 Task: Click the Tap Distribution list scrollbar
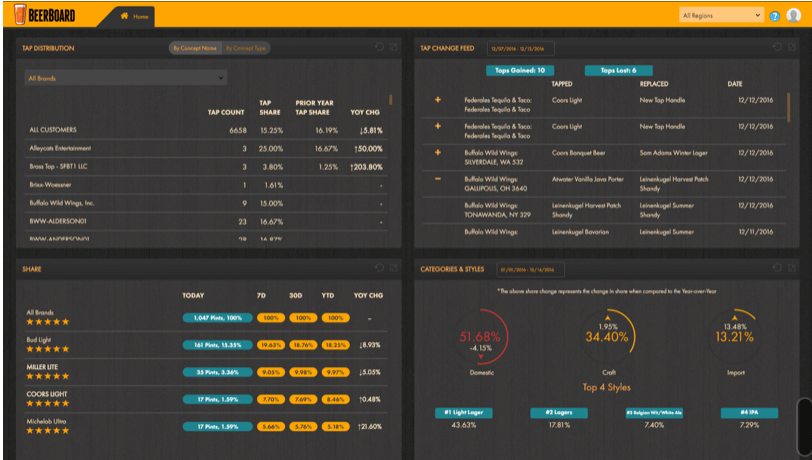tap(390, 99)
